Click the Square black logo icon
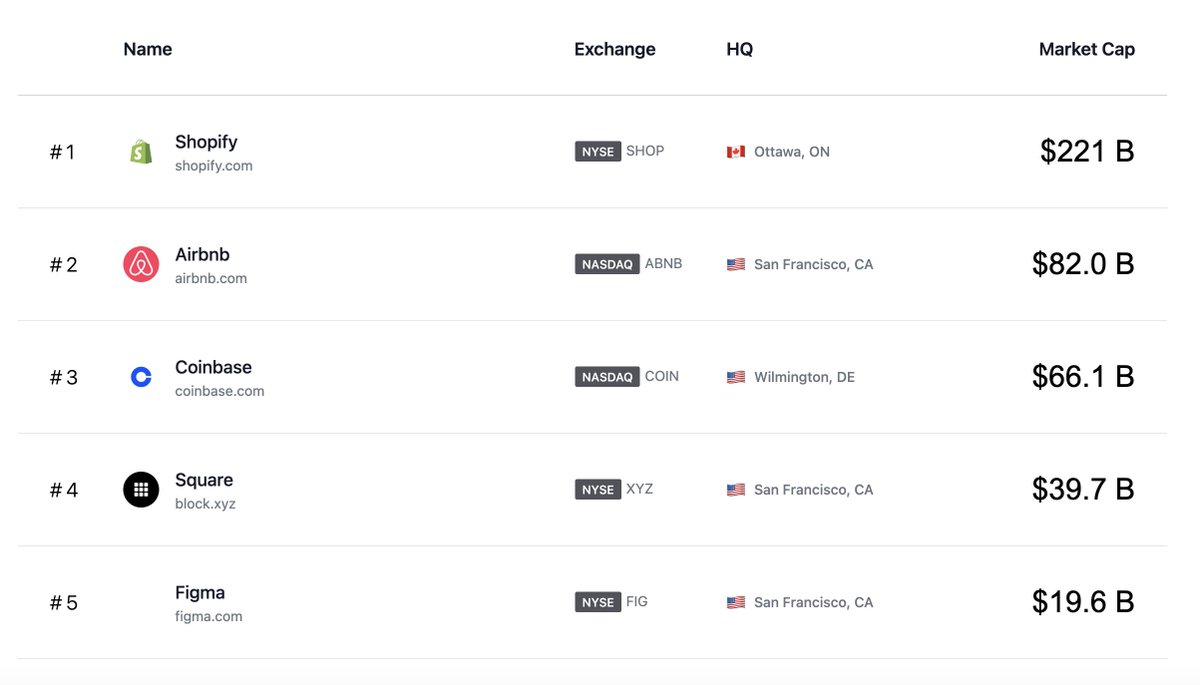The height and width of the screenshot is (685, 1200). [141, 490]
